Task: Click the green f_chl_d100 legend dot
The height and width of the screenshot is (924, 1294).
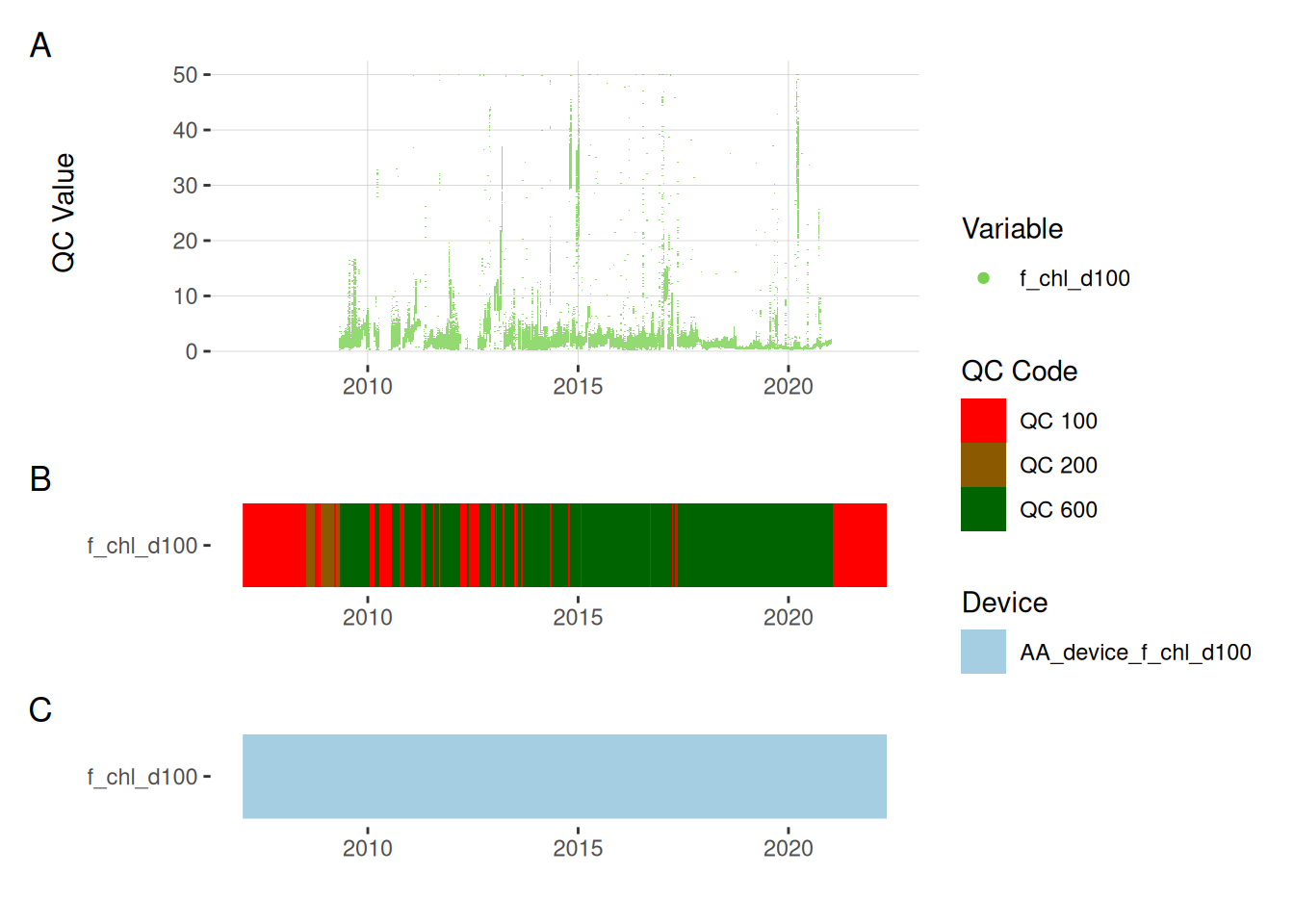Action: (983, 278)
